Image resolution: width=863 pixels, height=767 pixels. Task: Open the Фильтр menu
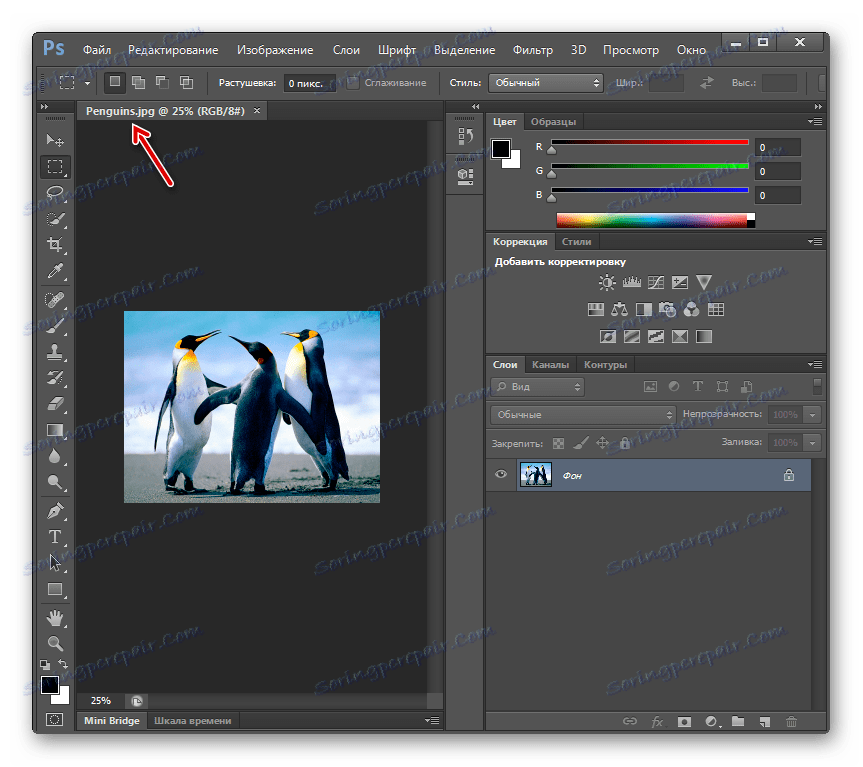point(533,50)
